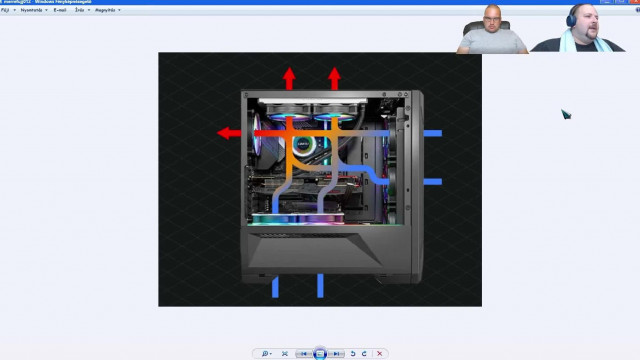Rotate the image clockwise
The height and width of the screenshot is (360, 640).
tap(364, 353)
